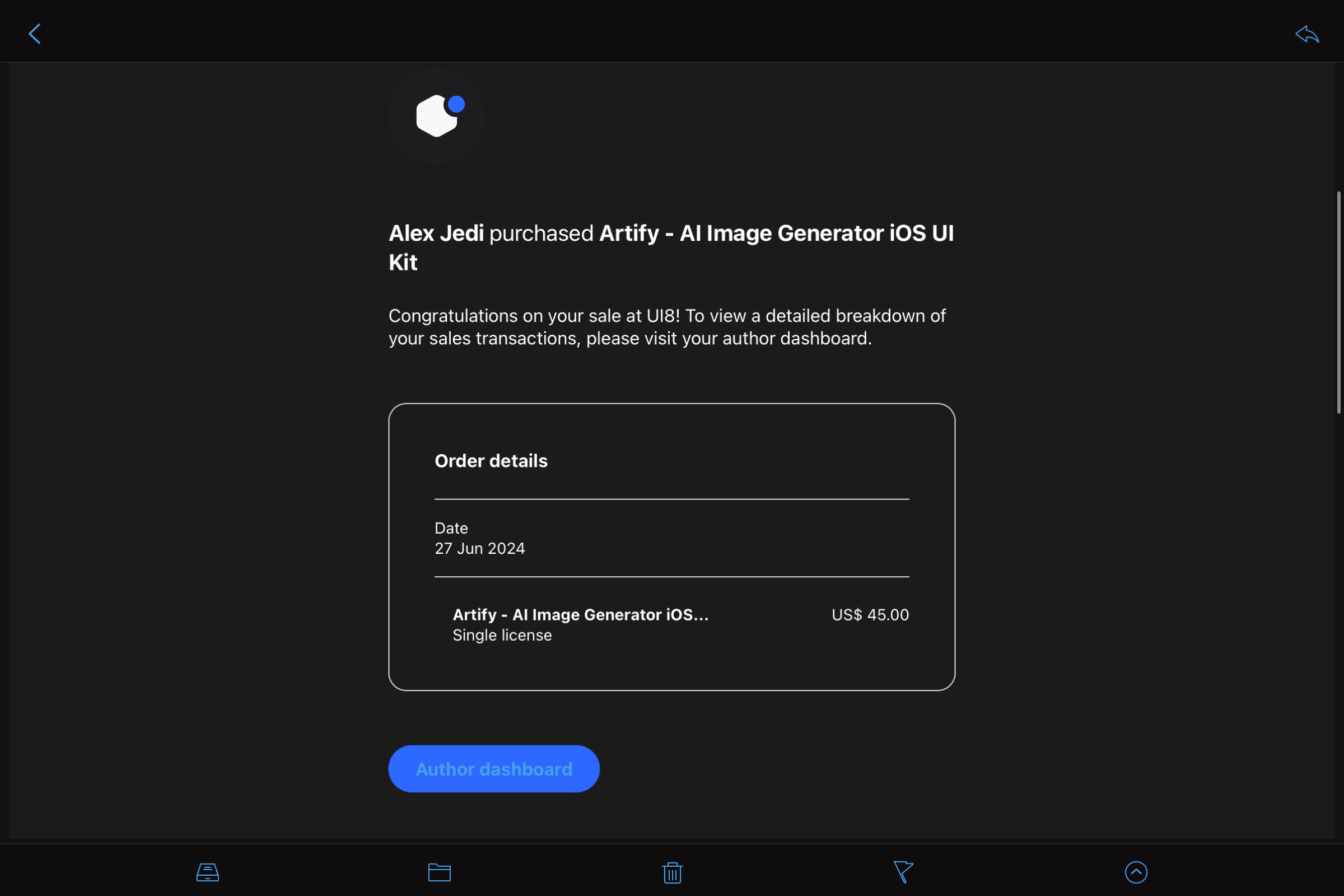Click the Date label in order details
The height and width of the screenshot is (896, 1344).
451,528
